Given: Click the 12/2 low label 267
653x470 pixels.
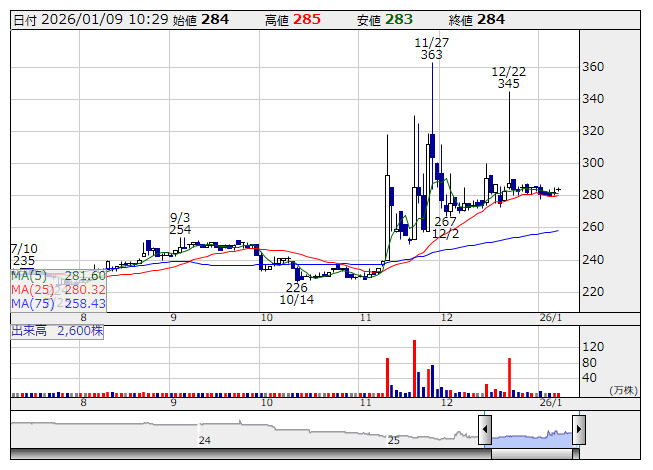Looking at the screenshot, I should point(446,221).
